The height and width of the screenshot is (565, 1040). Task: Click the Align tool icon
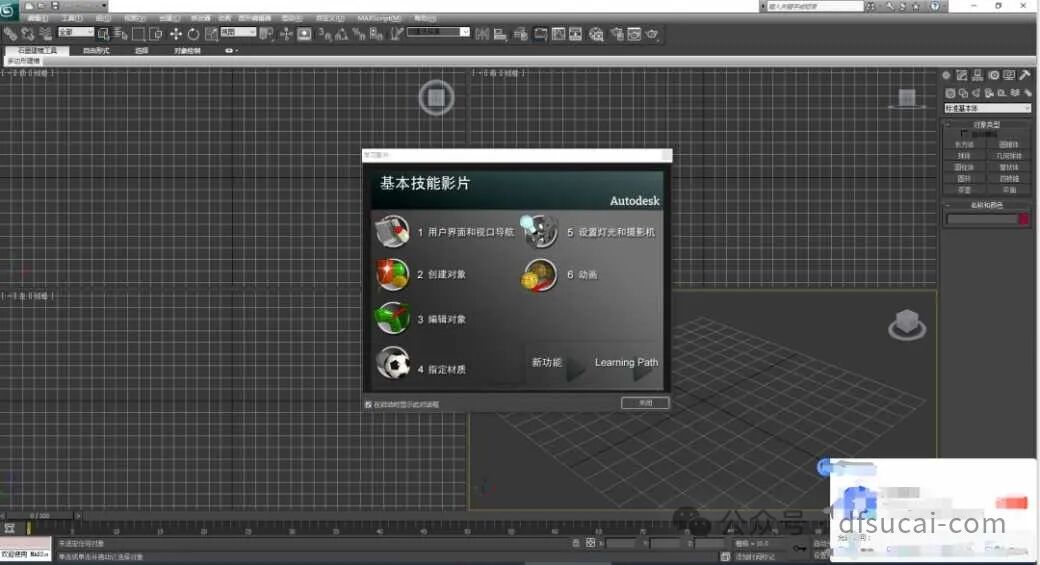tap(500, 34)
